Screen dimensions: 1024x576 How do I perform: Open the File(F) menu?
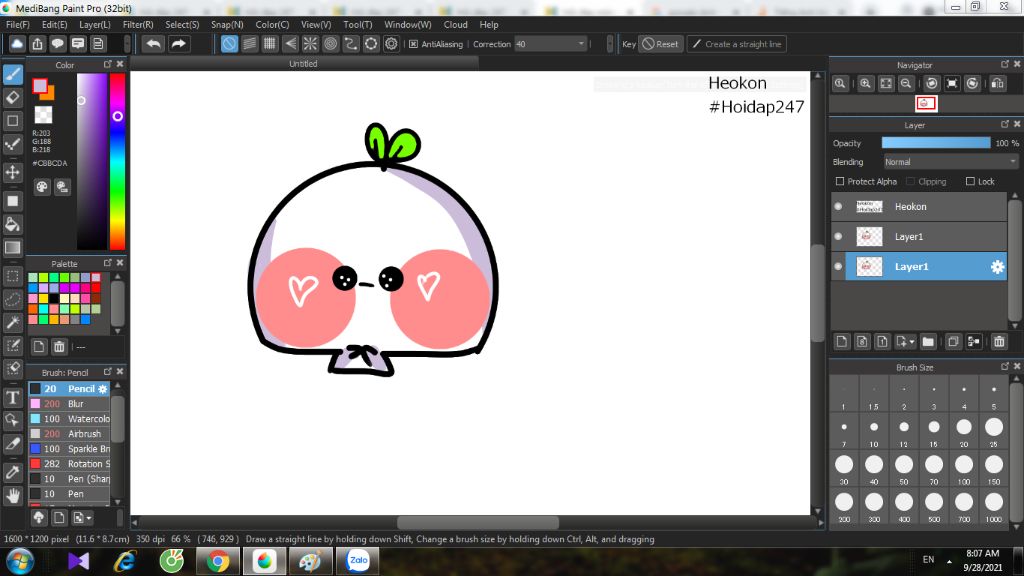click(18, 24)
